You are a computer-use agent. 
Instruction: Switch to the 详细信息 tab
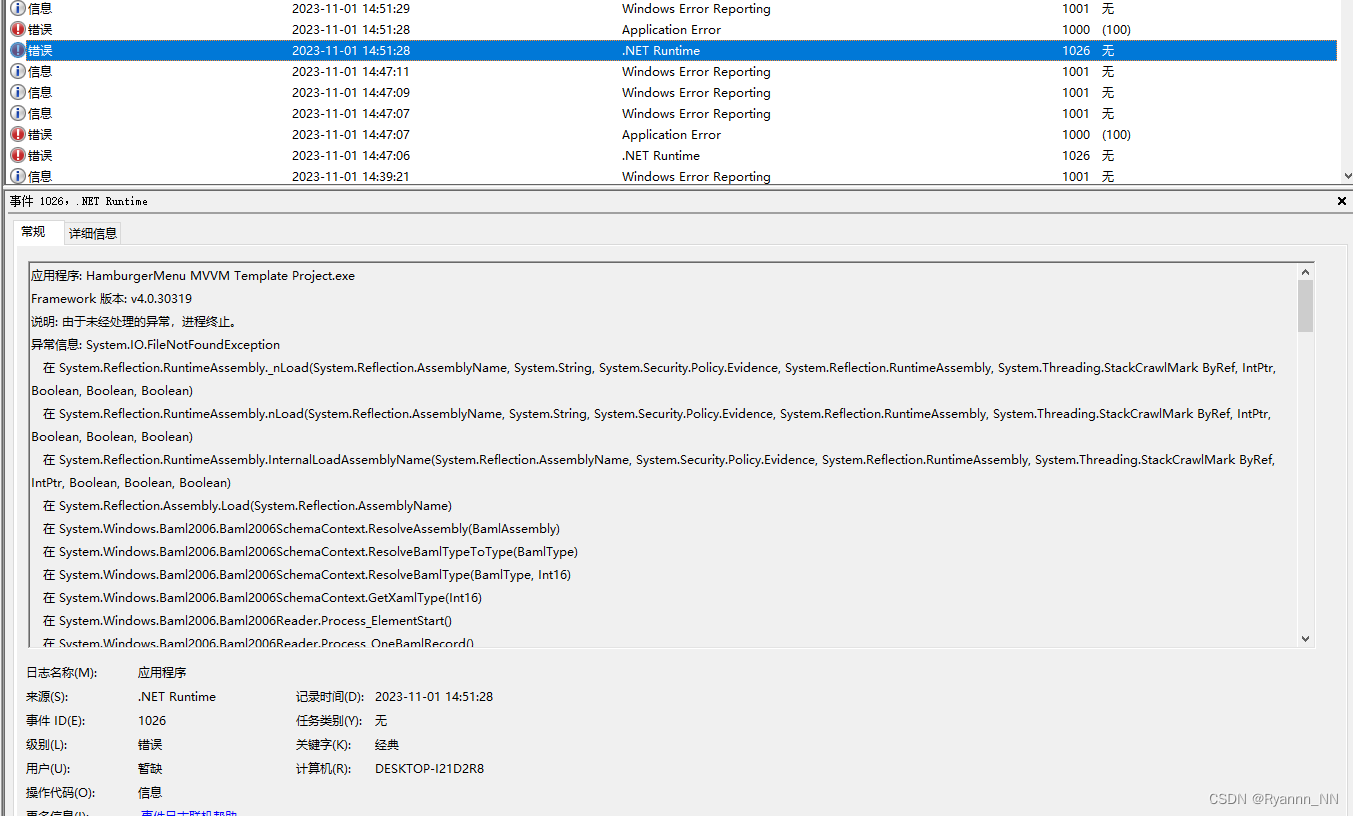(92, 233)
